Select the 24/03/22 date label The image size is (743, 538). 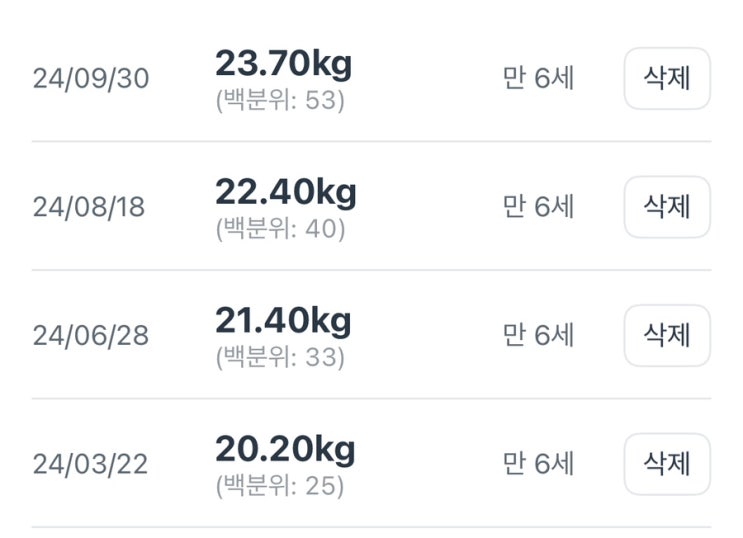pyautogui.click(x=91, y=464)
